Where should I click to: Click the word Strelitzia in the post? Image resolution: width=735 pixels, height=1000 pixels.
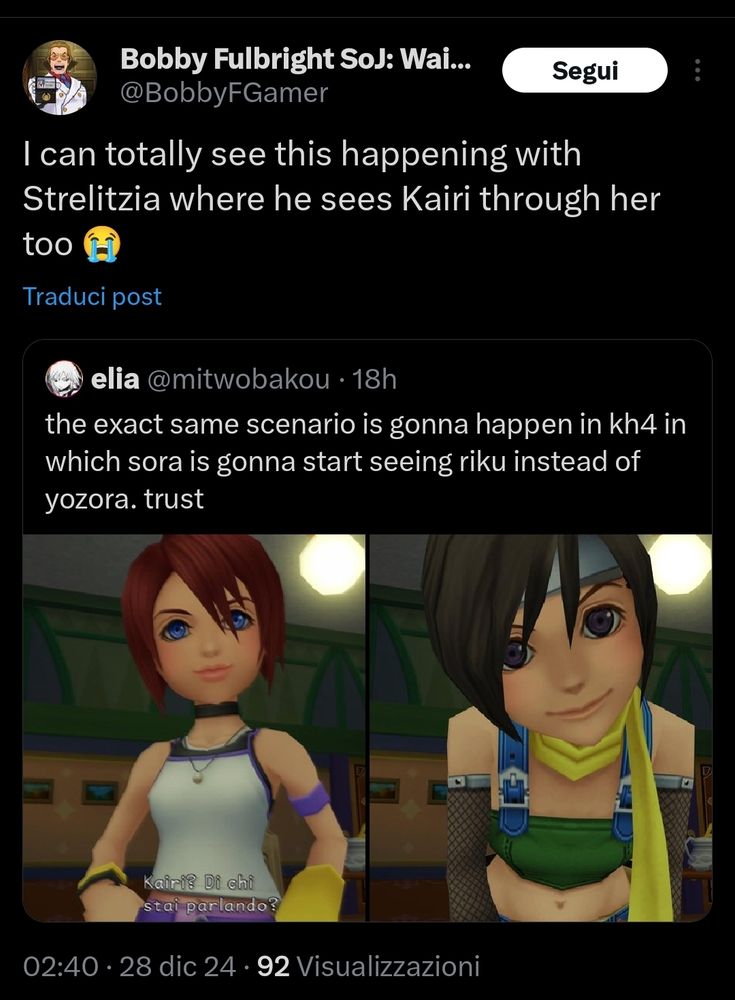coord(91,200)
